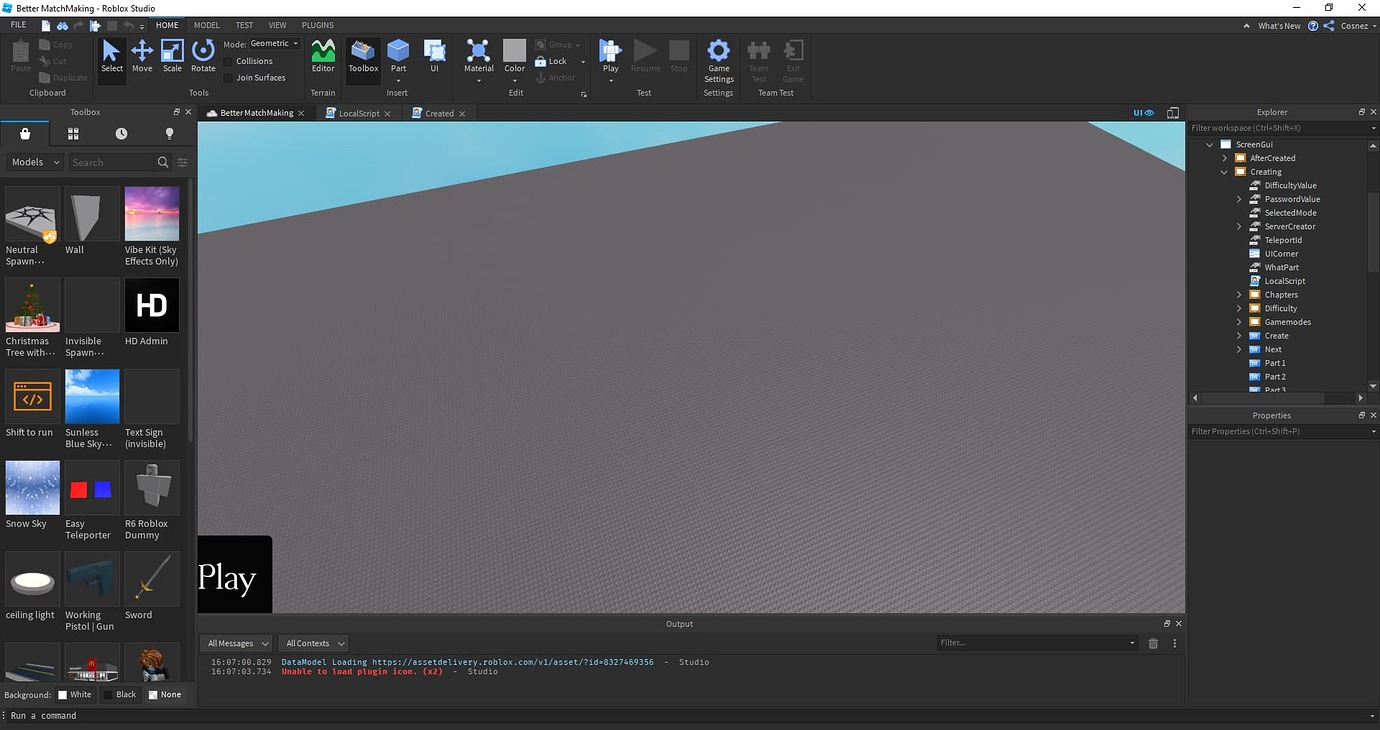The height and width of the screenshot is (730, 1380).
Task: Toggle UI visibility eye in the viewport bar
Action: (1143, 113)
